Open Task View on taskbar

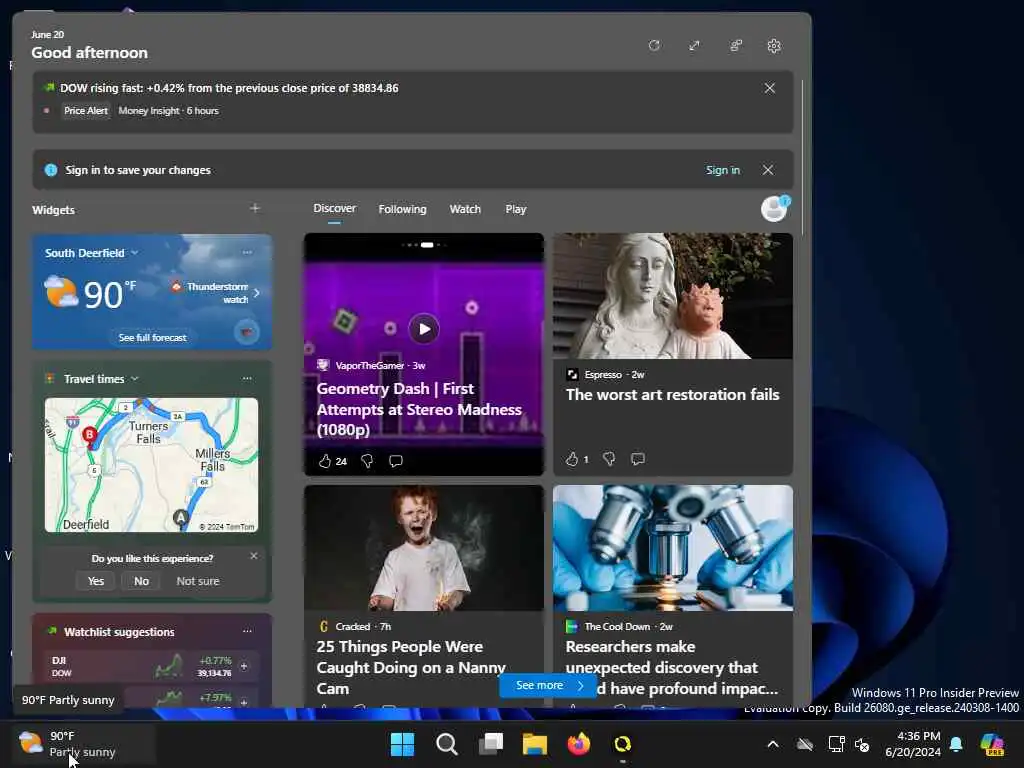pyautogui.click(x=490, y=744)
